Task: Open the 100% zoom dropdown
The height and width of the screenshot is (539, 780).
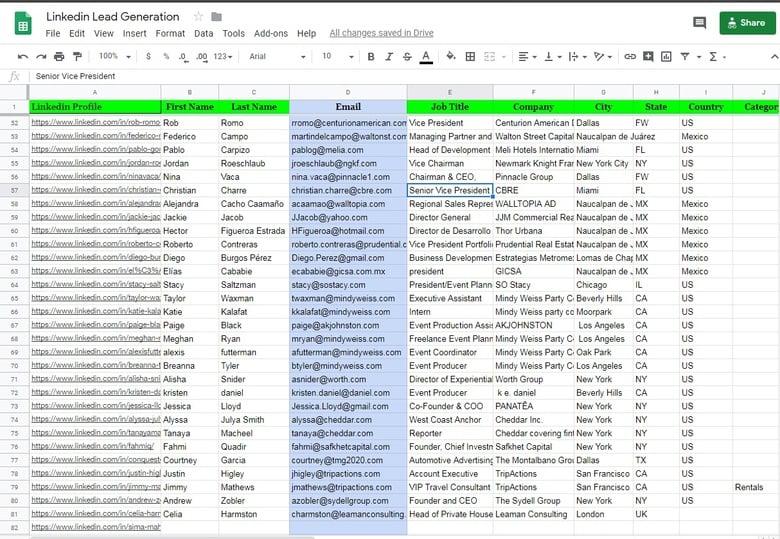Action: click(x=114, y=56)
